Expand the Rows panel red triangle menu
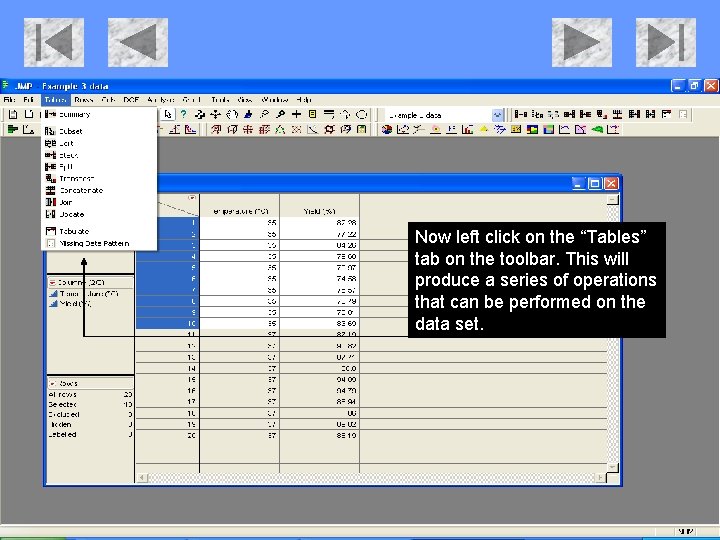 [53, 383]
